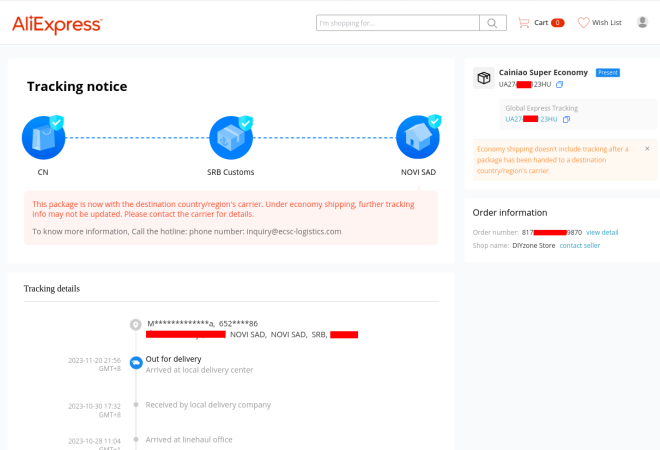
Task: Open the Wish List link
Action: (x=607, y=23)
